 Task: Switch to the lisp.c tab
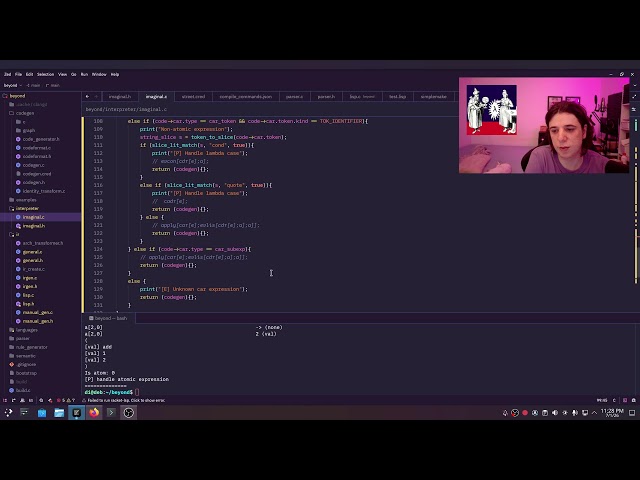coord(362,97)
